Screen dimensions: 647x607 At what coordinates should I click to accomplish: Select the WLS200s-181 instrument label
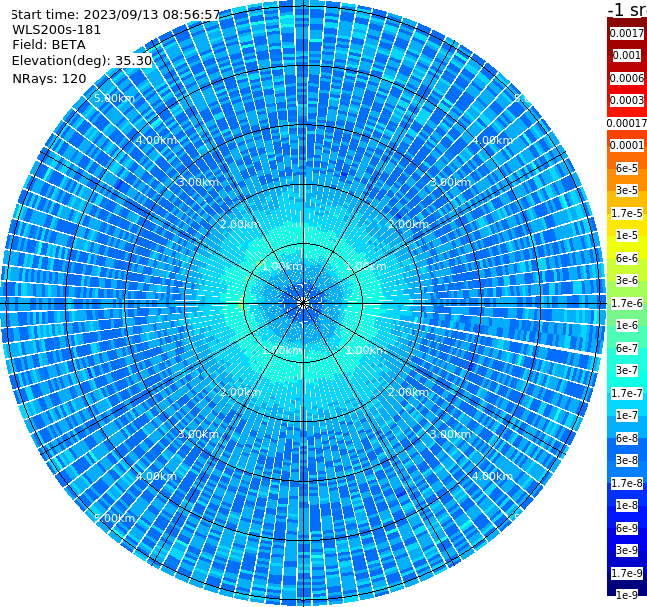[57, 30]
